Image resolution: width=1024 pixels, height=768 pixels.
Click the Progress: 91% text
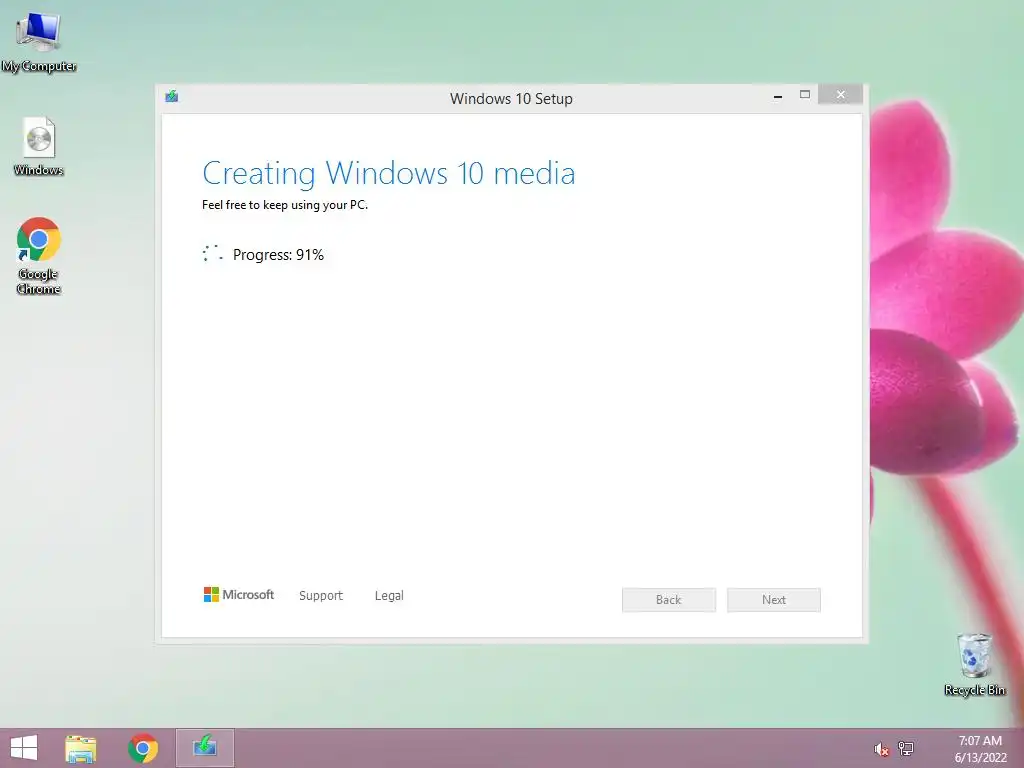[278, 255]
